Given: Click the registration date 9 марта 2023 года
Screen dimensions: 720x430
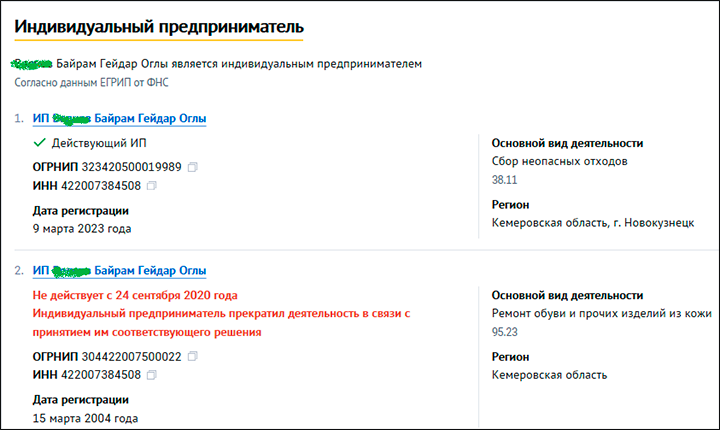Looking at the screenshot, I should click(82, 228).
